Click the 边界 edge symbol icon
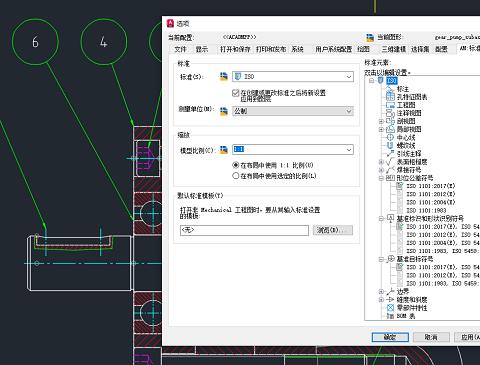This screenshot has width=480, height=365. [x=390, y=292]
